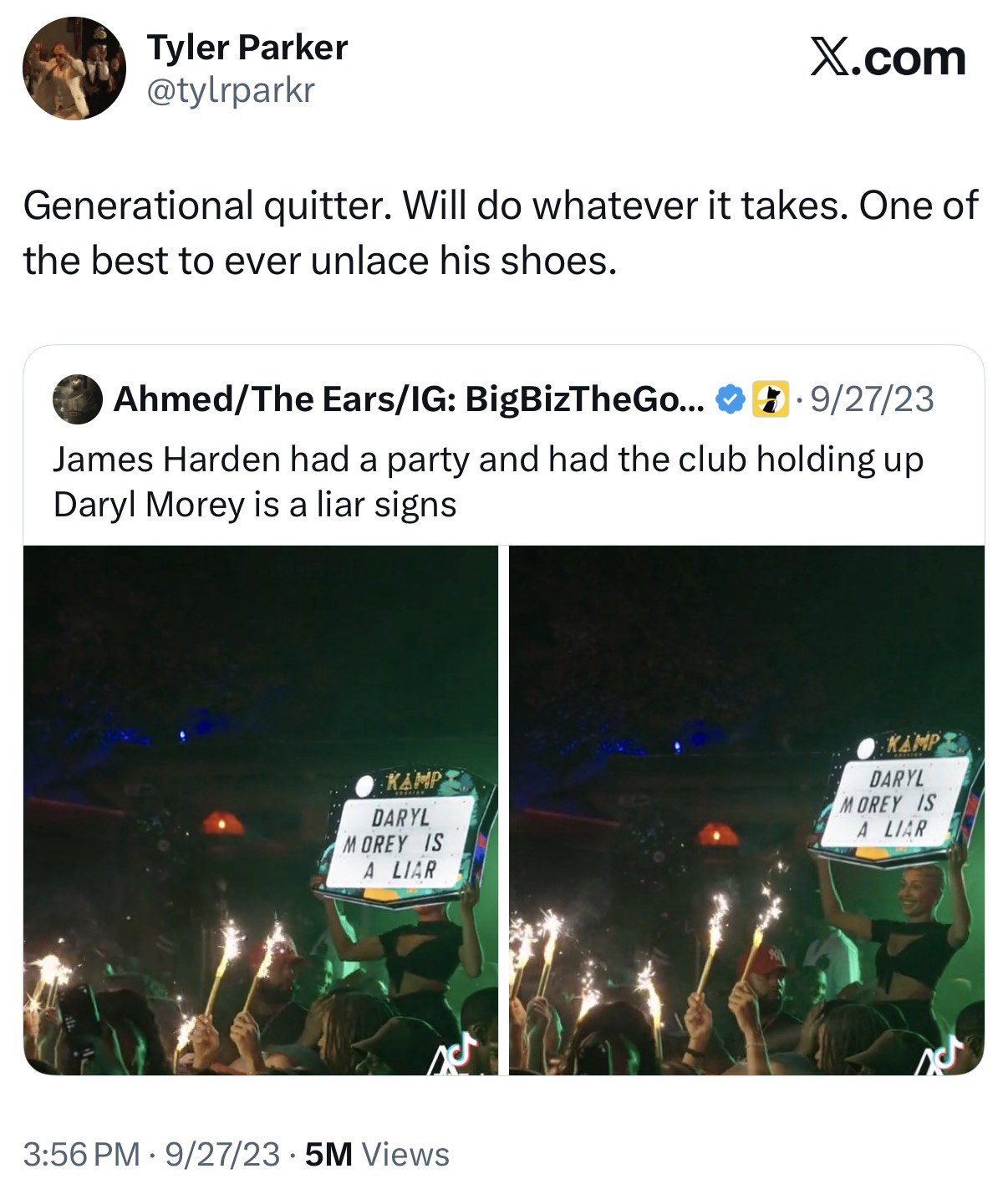Click the "Generational quitter" tweet text
Image resolution: width=1008 pixels, height=1189 pixels.
point(500,232)
